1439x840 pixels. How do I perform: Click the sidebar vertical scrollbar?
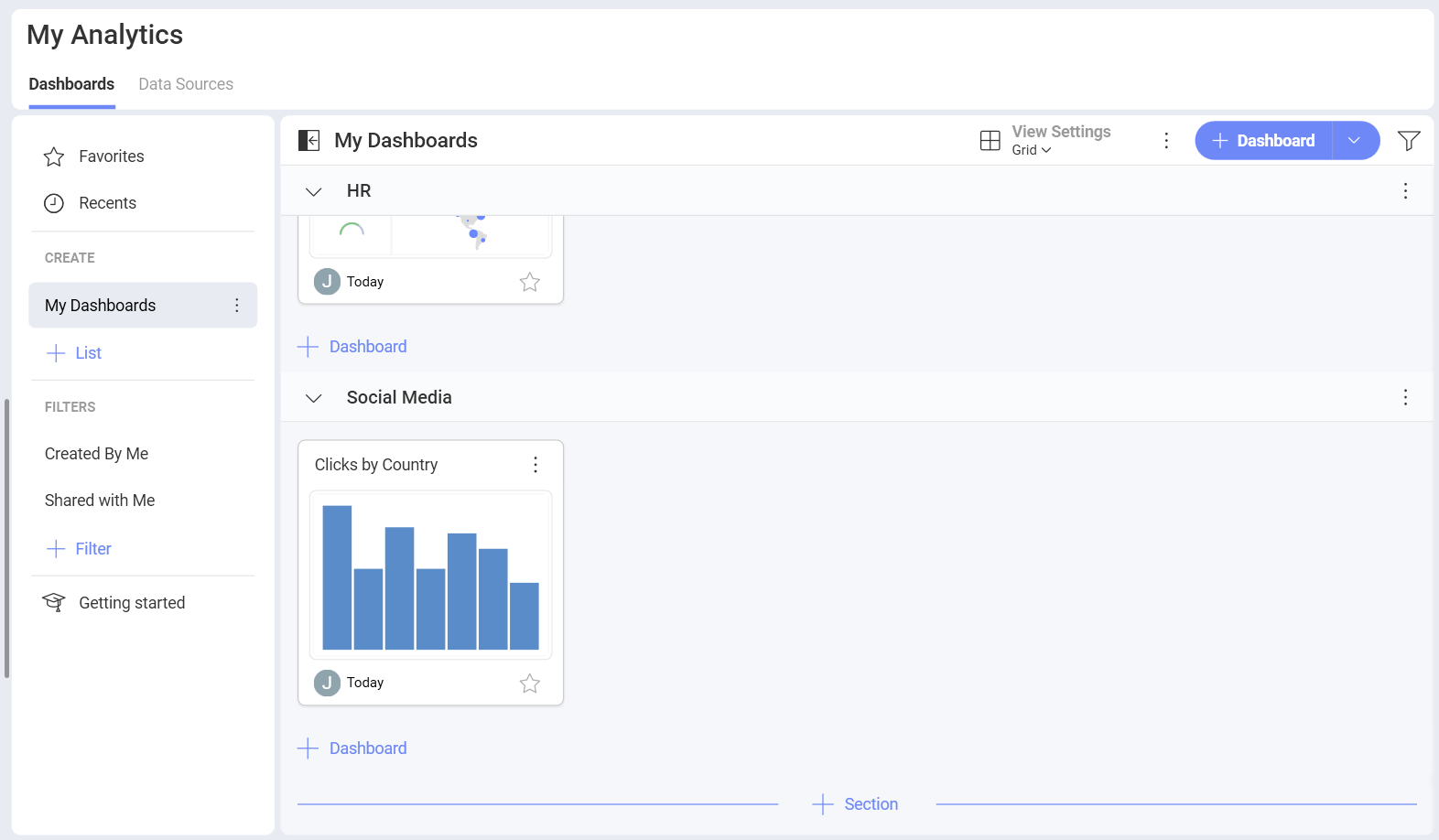click(x=6, y=538)
